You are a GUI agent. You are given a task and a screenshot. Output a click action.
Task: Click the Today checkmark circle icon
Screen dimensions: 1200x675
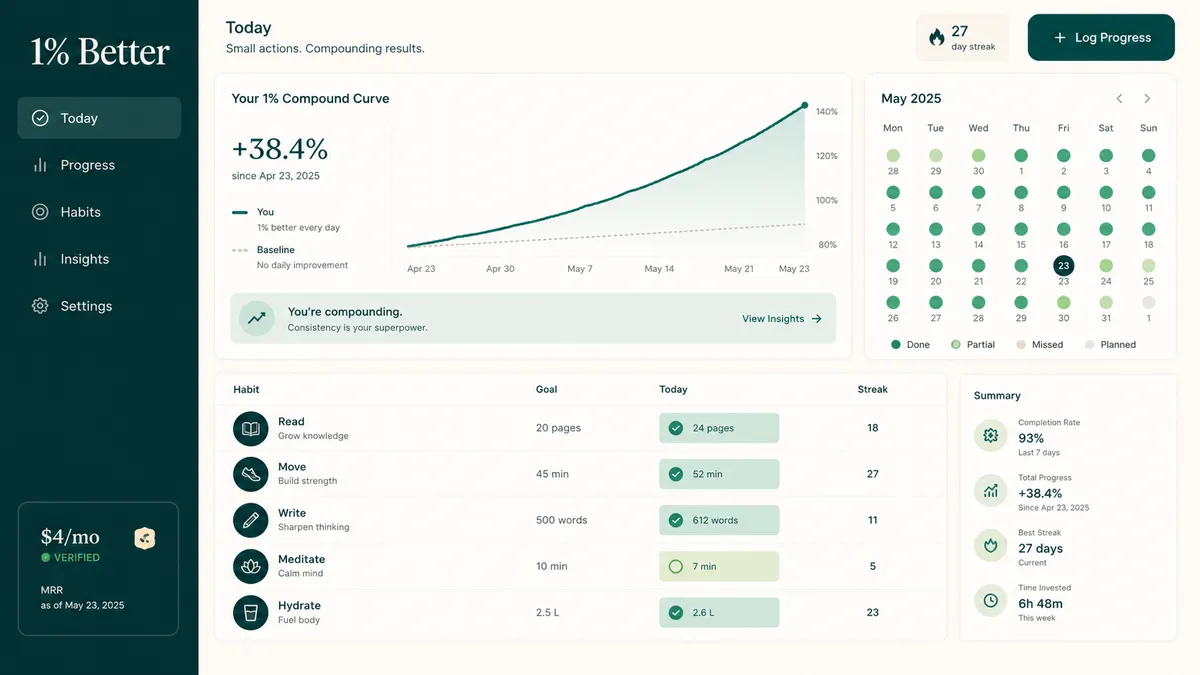pos(40,118)
